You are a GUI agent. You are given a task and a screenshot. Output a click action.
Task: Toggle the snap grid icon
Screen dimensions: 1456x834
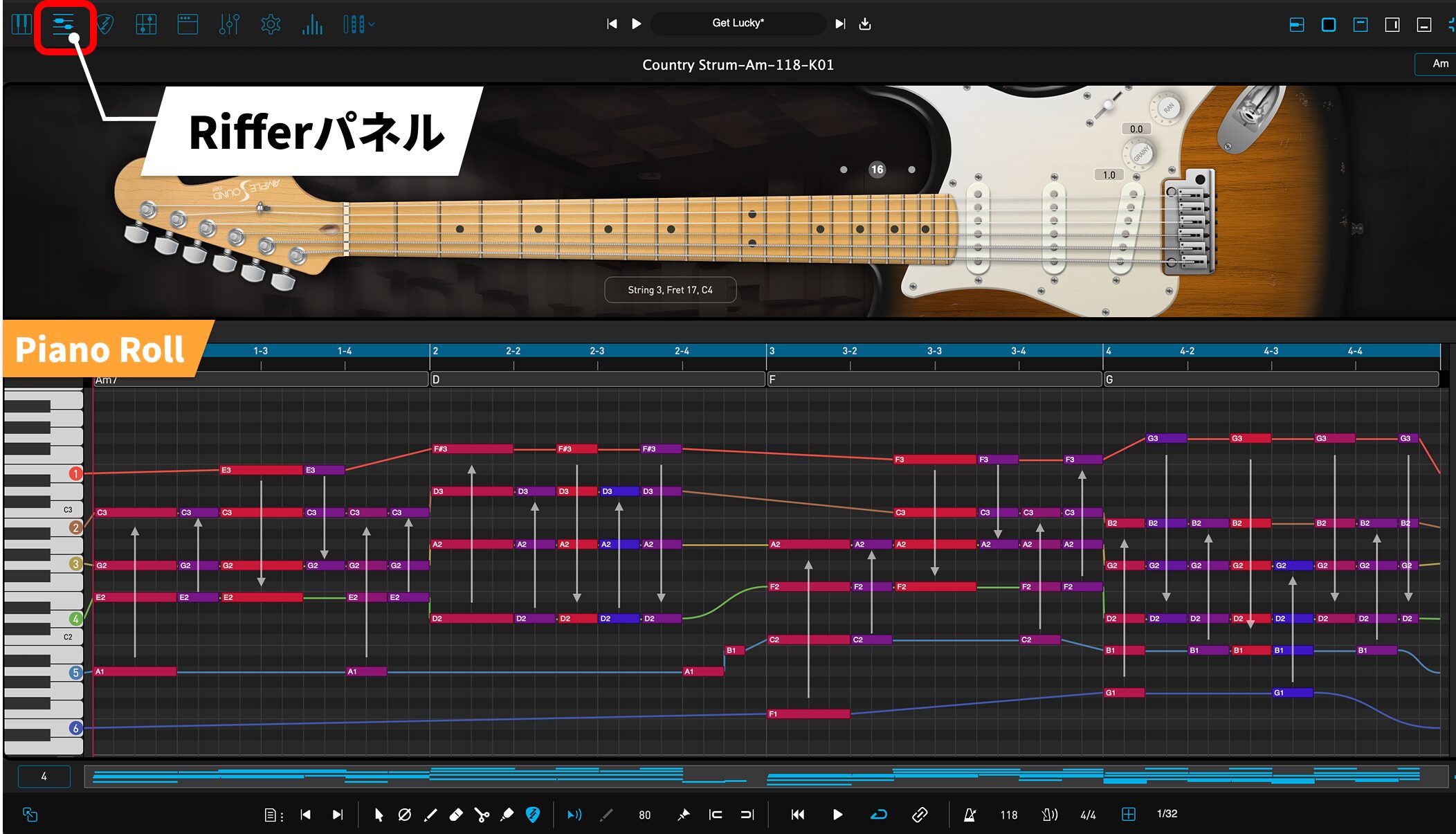click(x=1128, y=815)
